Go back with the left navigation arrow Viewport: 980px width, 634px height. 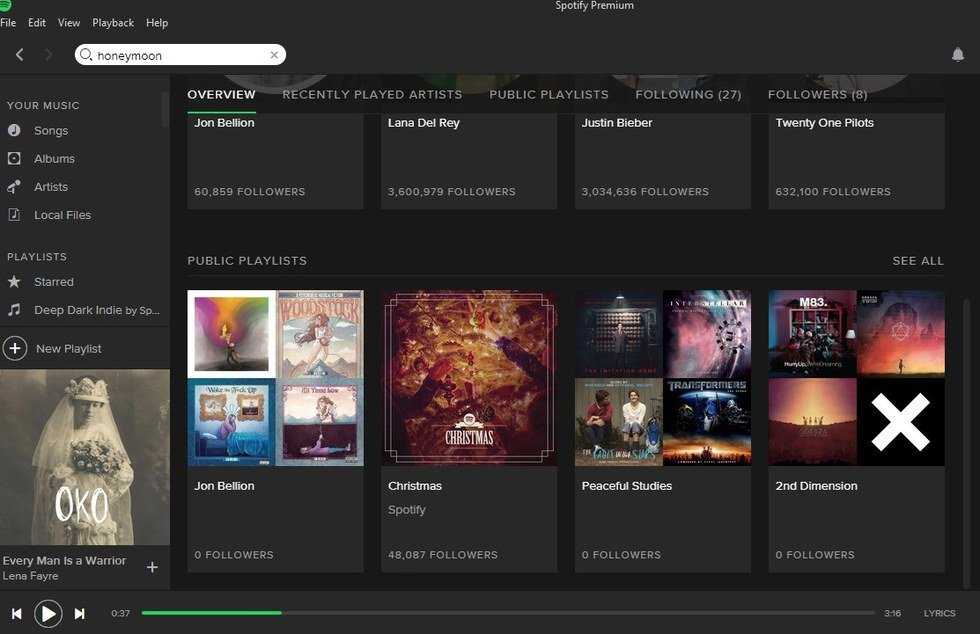[x=20, y=55]
